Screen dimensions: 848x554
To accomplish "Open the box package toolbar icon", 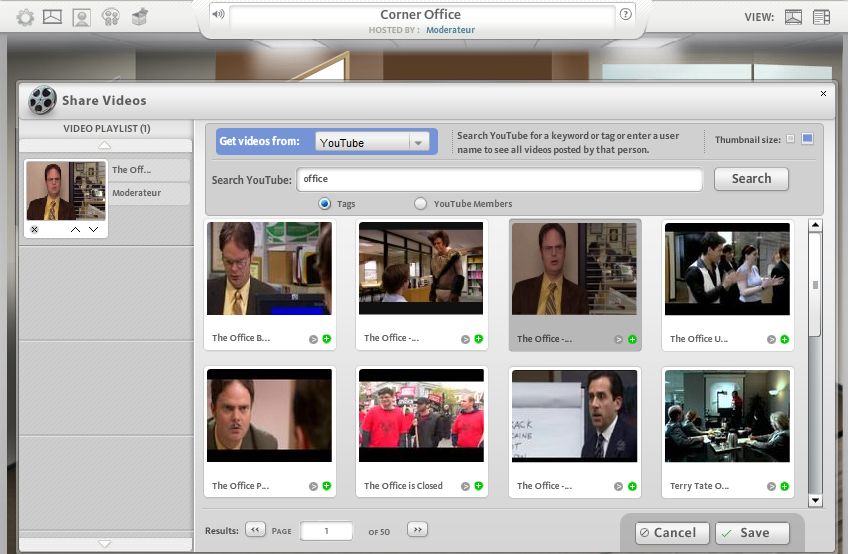I will coord(140,17).
